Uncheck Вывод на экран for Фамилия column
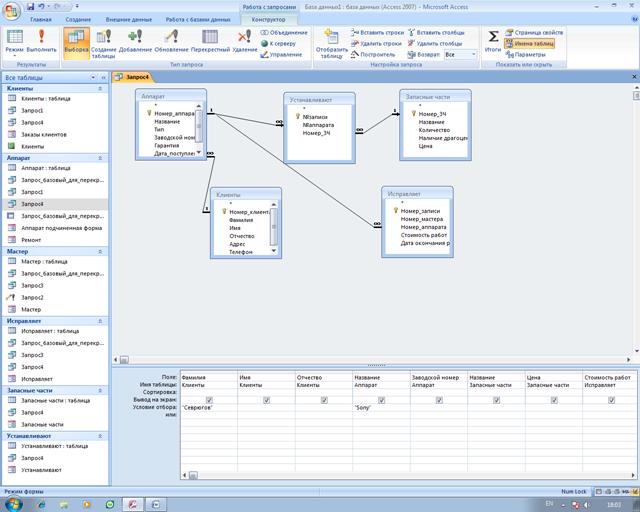The height and width of the screenshot is (512, 640). (x=209, y=400)
